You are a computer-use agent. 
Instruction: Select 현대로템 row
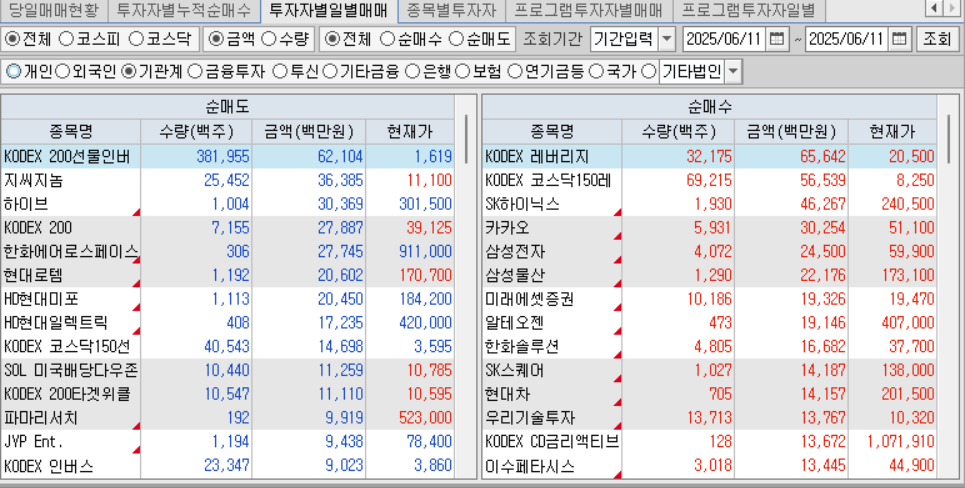[x=228, y=275]
